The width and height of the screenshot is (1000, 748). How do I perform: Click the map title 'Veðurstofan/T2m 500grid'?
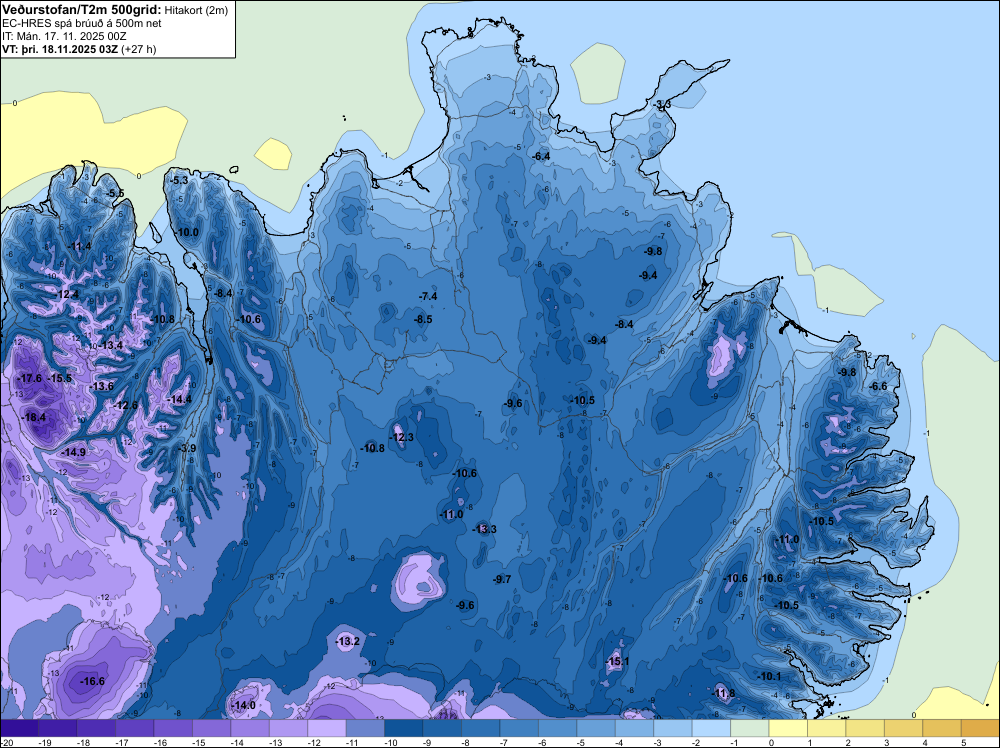(80, 9)
